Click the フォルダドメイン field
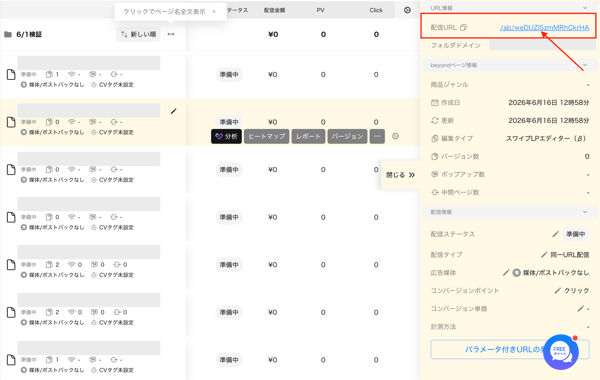The image size is (600, 380). click(x=542, y=45)
